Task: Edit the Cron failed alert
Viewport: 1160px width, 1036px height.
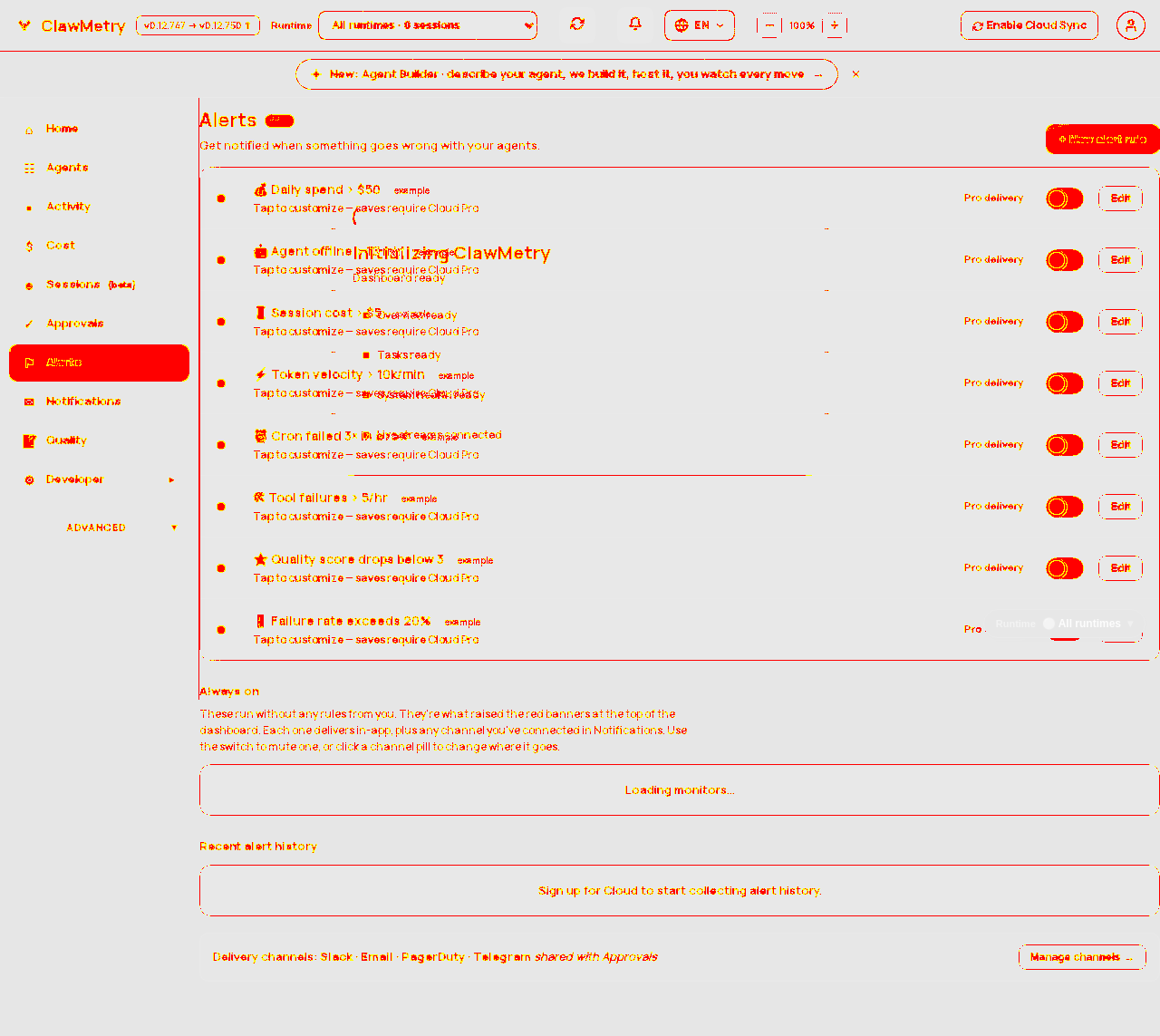Action: pos(1120,445)
